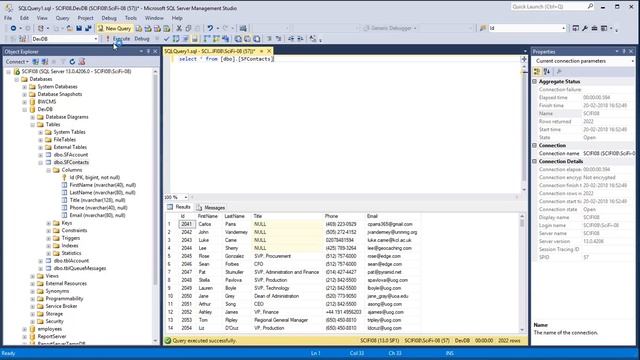Expand the System Databases node
The image size is (640, 360).
(24, 87)
